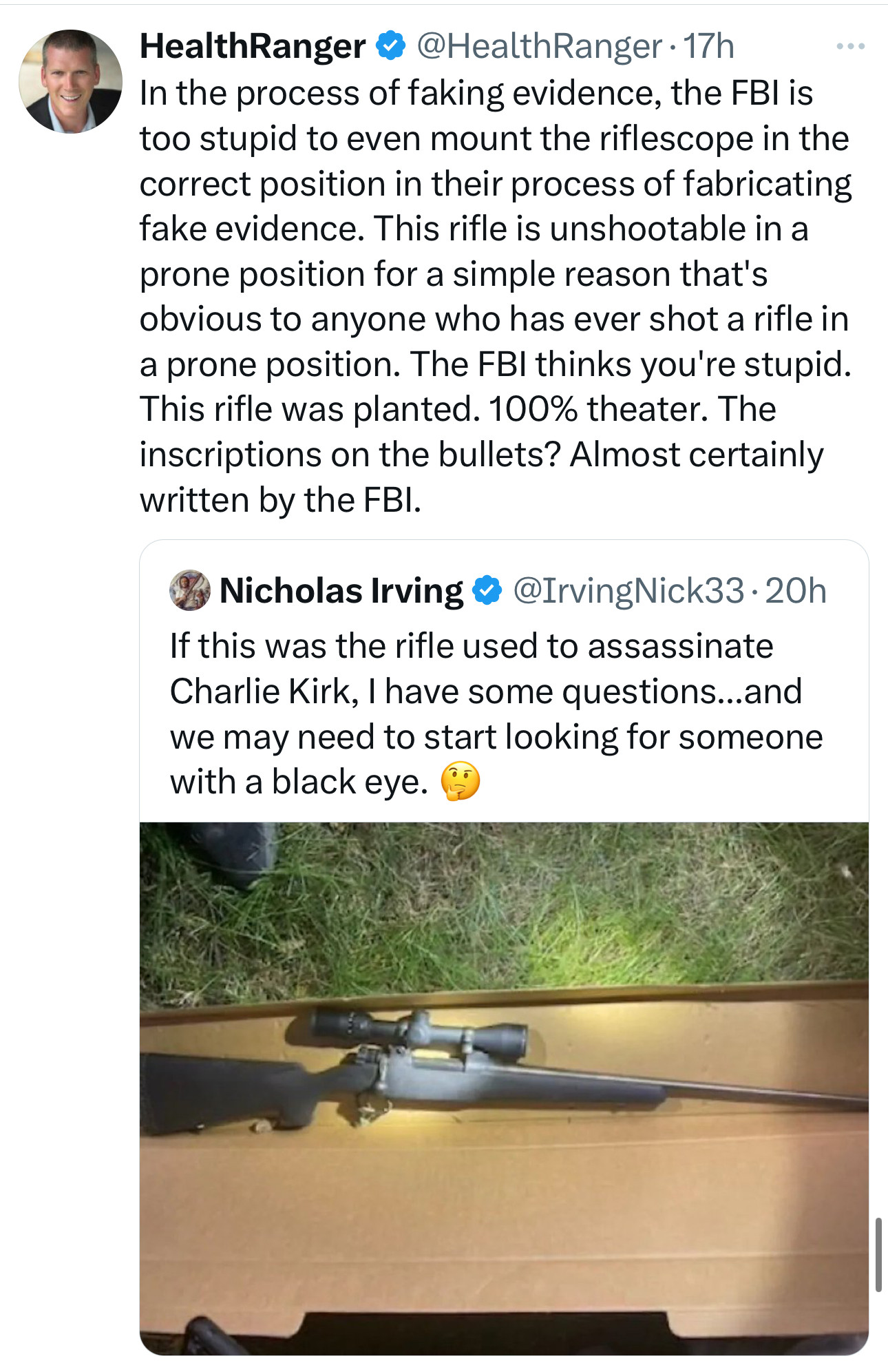The width and height of the screenshot is (888, 1372).
Task: Click the riflescope in the photo
Action: (419, 1031)
